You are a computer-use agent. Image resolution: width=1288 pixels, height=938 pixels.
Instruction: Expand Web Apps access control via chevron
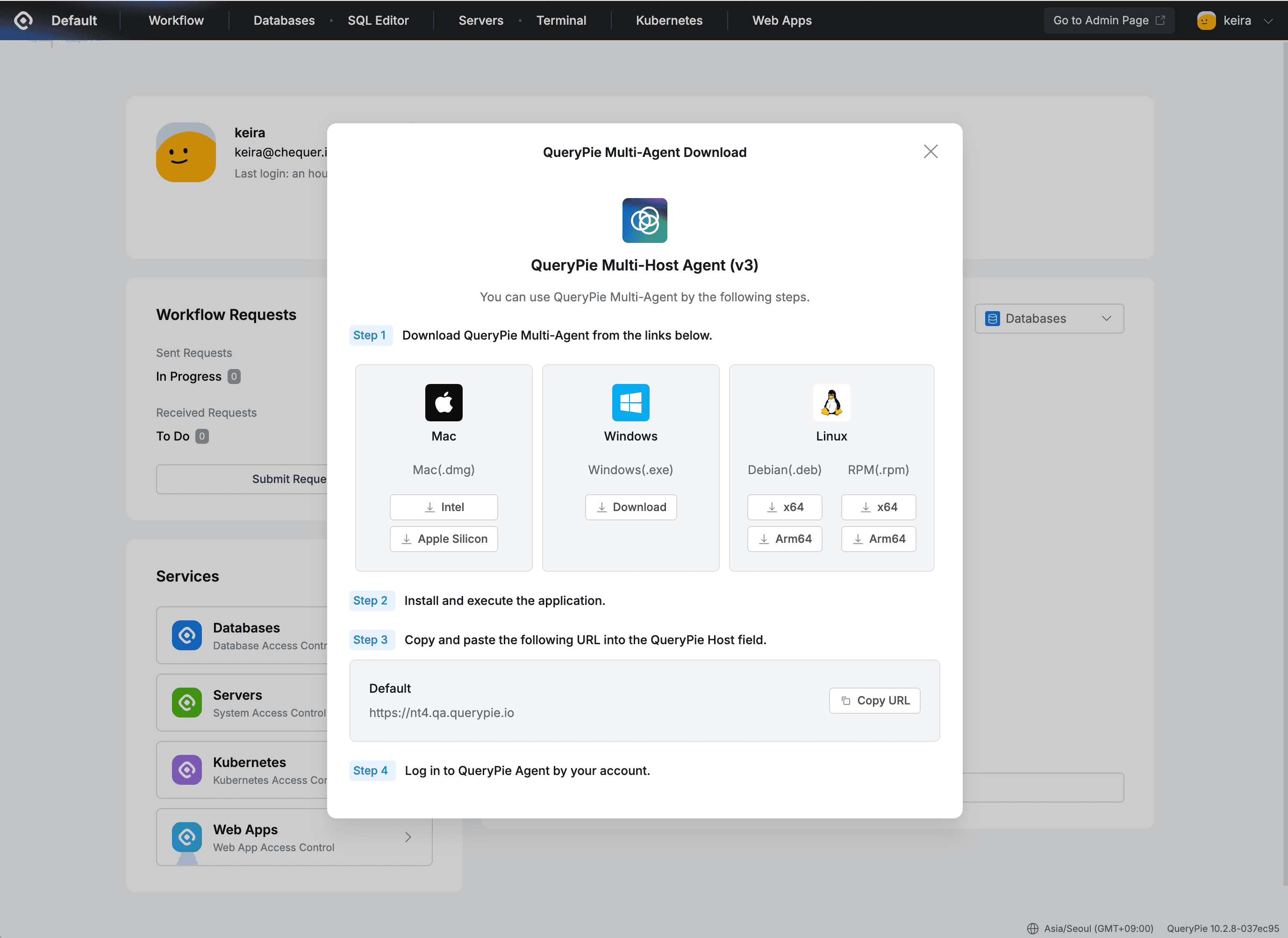[x=408, y=837]
